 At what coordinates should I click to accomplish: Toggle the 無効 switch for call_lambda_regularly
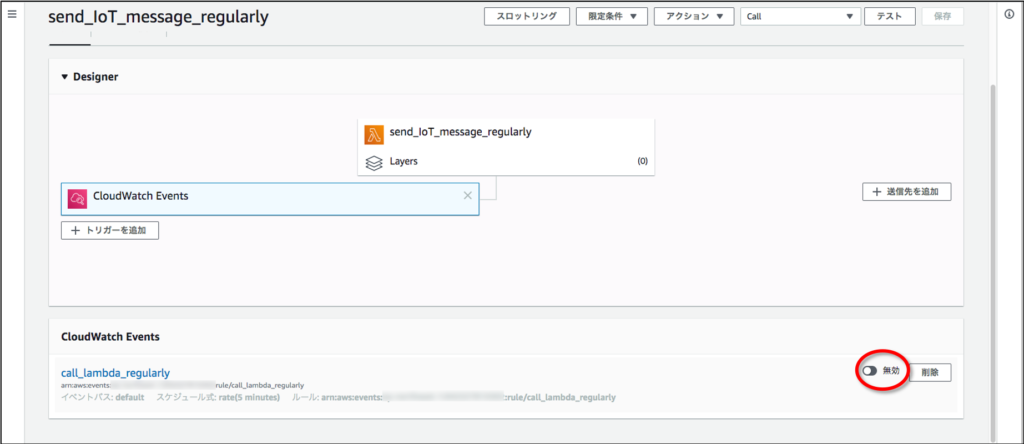[x=869, y=371]
